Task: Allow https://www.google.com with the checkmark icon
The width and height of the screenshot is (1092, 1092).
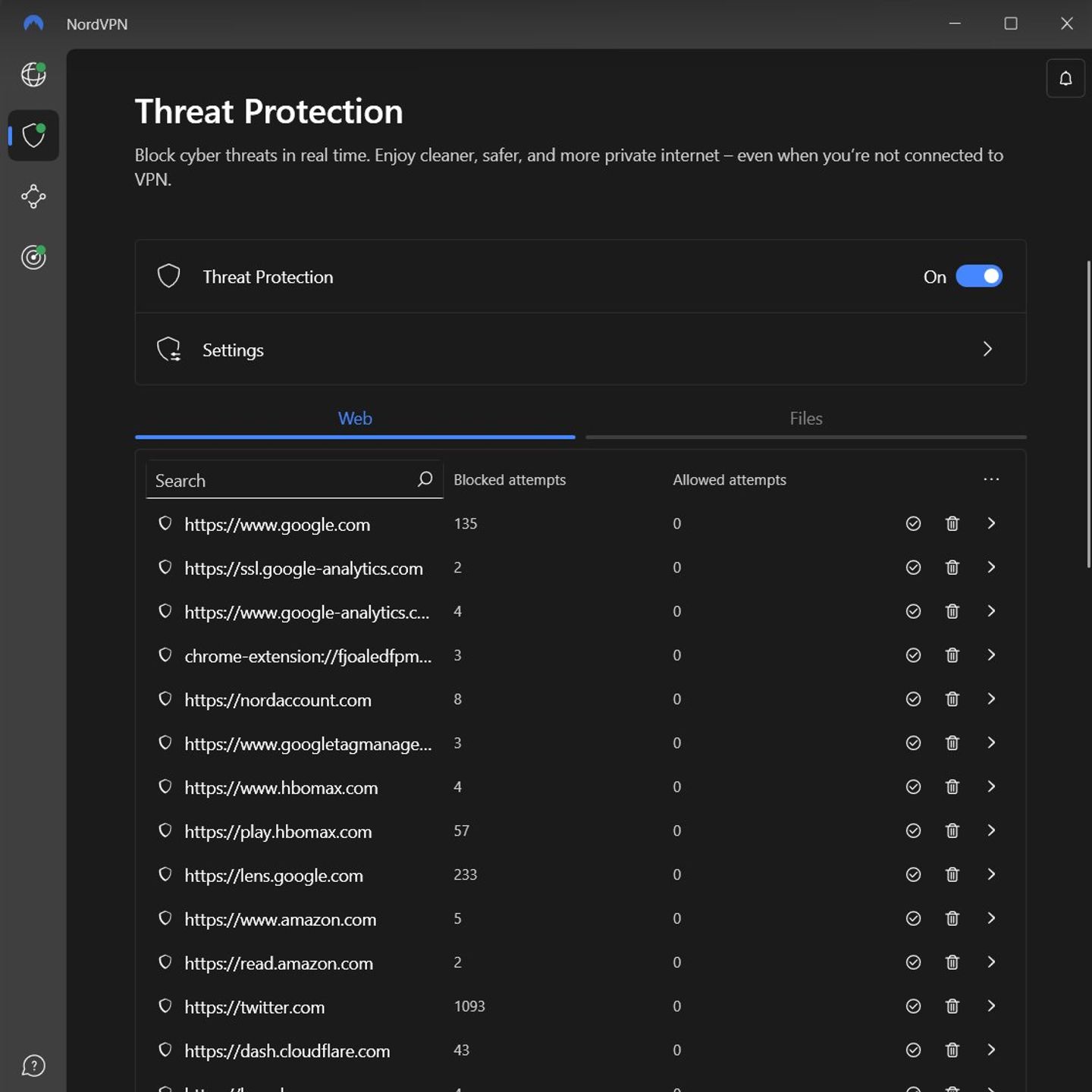Action: pos(913,523)
